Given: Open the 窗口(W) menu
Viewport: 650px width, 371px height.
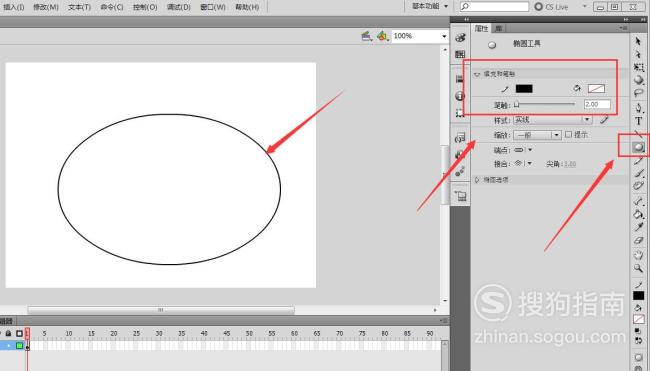Looking at the screenshot, I should click(213, 7).
